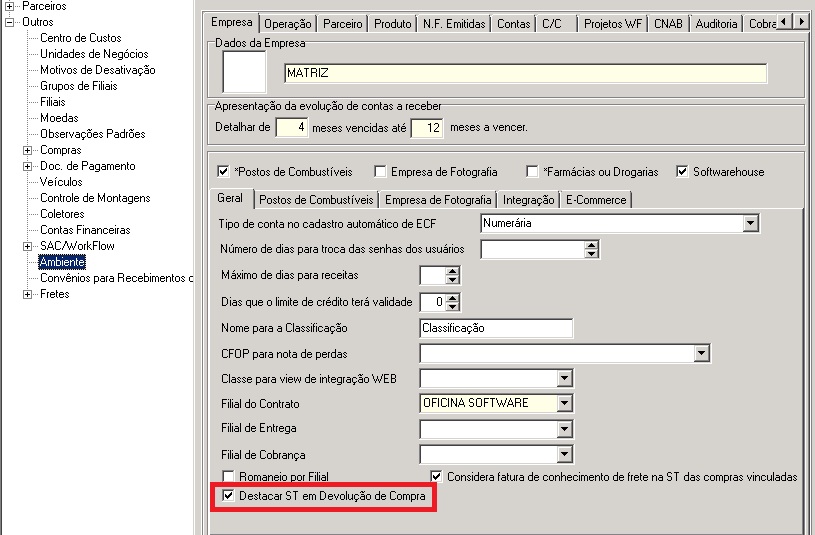Viewport: 815px width, 535px height.
Task: Open the CFOP para nota de perdas dropdown
Action: 701,354
